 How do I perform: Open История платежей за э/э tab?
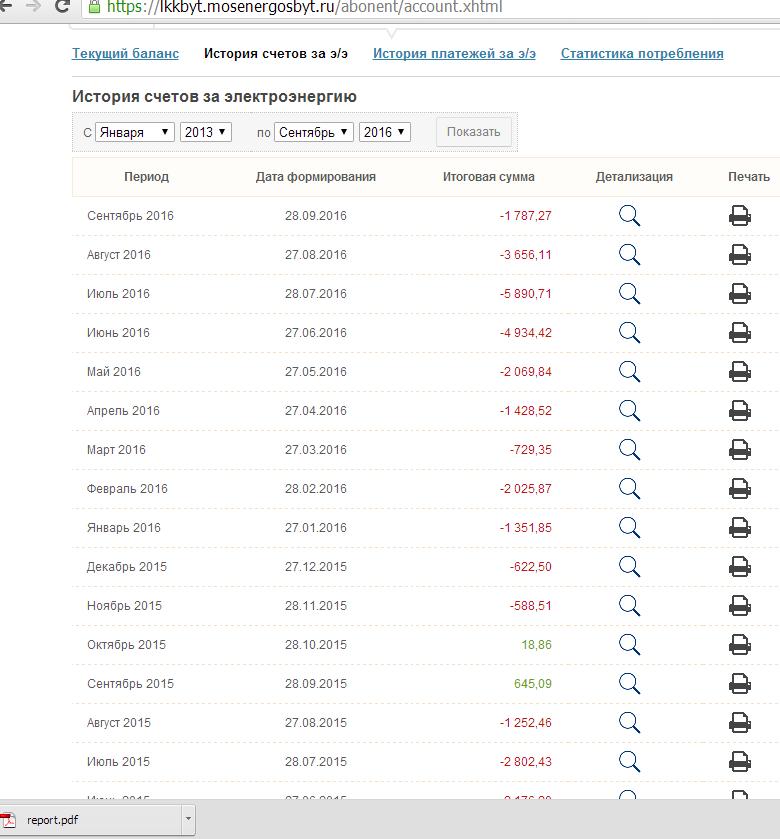(454, 54)
